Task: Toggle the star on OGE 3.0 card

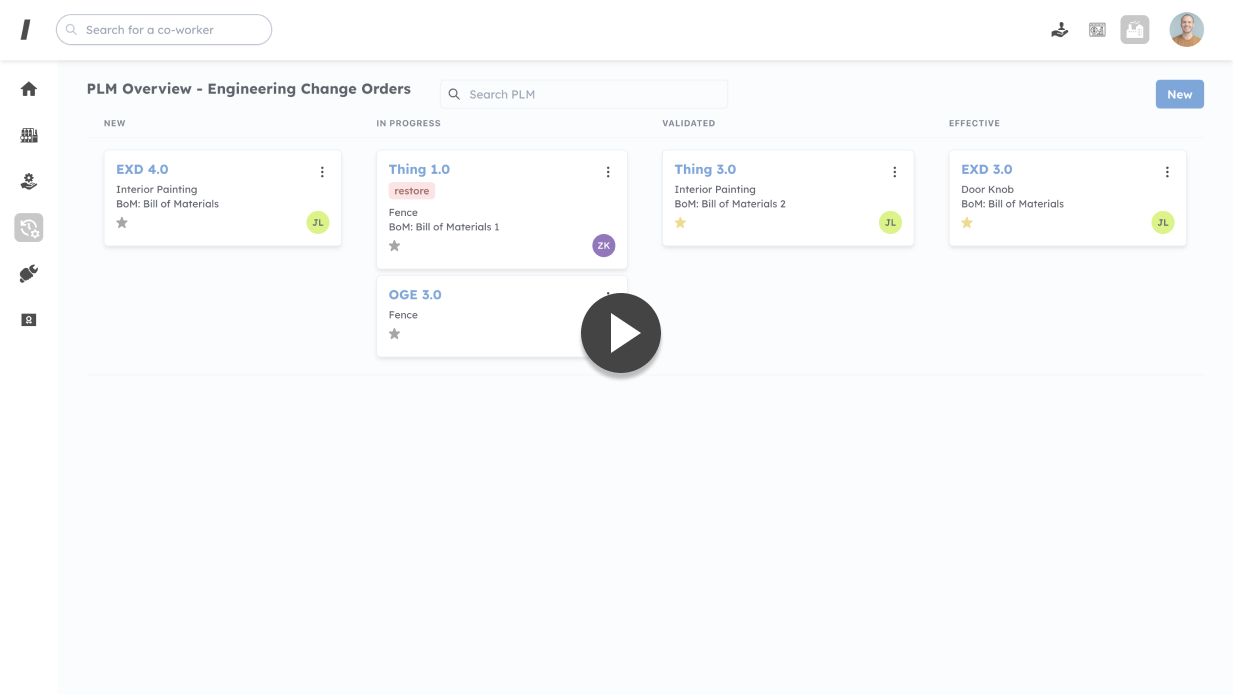Action: tap(394, 334)
